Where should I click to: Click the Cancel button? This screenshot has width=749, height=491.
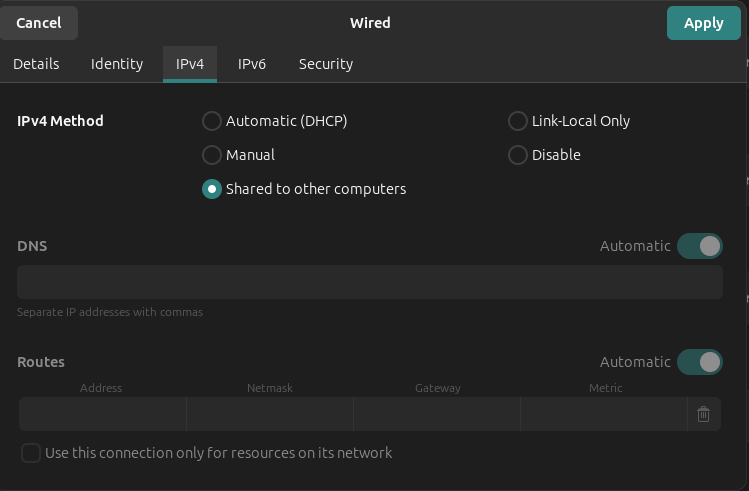(x=39, y=23)
